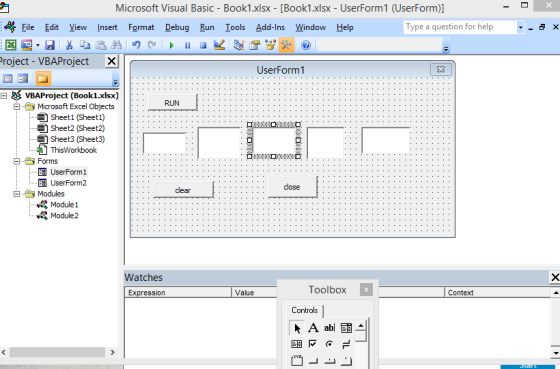Collapse the Forms folder in the tree
This screenshot has width=560, height=369.
tap(17, 161)
